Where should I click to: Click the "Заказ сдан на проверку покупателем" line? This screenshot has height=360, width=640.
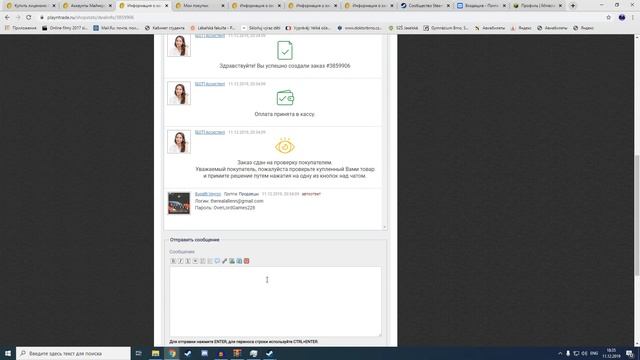pyautogui.click(x=285, y=162)
